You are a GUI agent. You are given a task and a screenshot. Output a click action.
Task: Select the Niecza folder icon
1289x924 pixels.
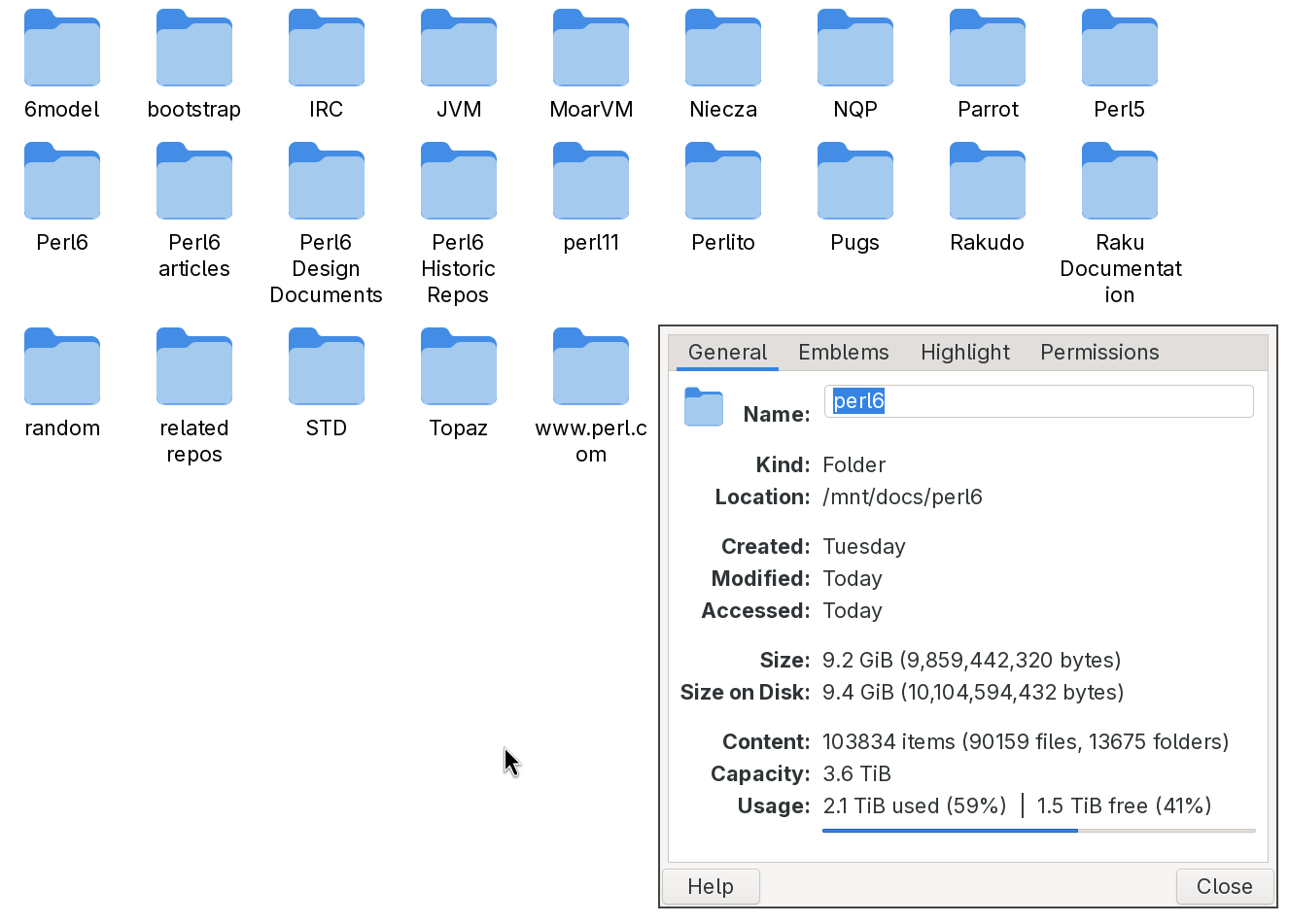point(723,48)
